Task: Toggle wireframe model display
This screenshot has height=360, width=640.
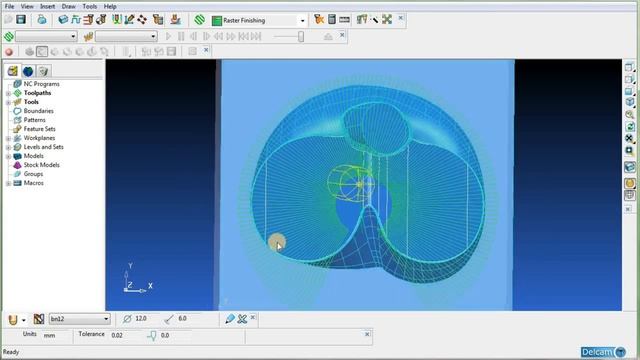Action: click(x=629, y=196)
